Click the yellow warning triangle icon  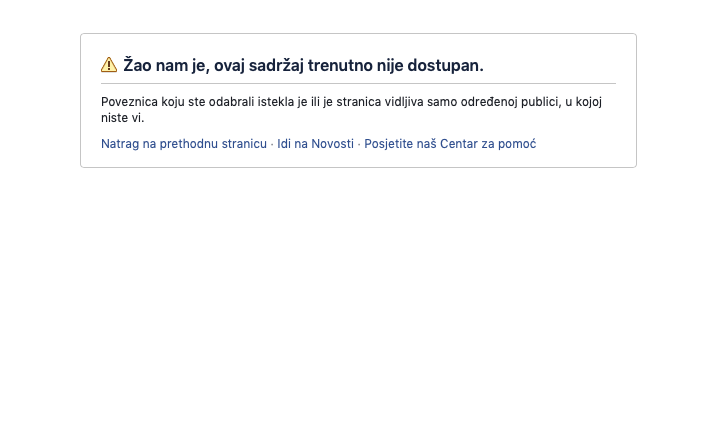pos(109,65)
